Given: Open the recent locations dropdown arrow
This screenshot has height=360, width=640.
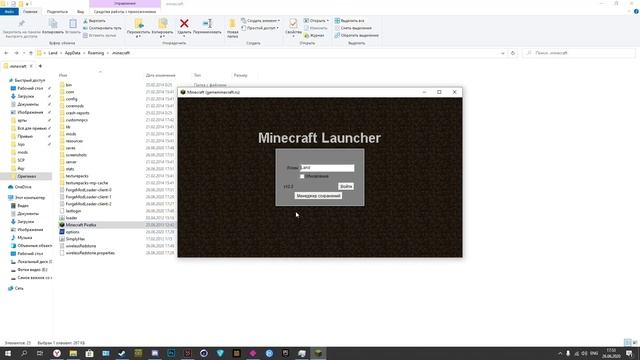Looking at the screenshot, I should click(24, 53).
